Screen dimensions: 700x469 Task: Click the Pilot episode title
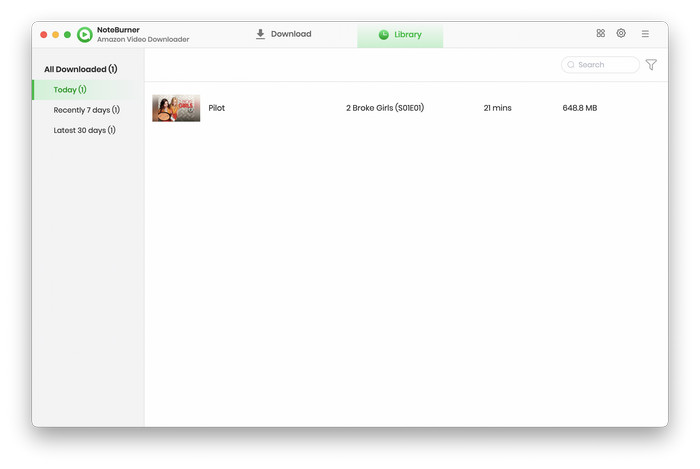coord(217,108)
